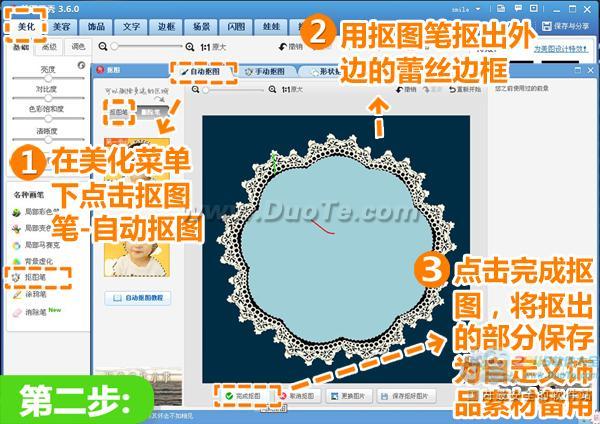Select 抠图笔 in brush list
The image size is (600, 424).
click(x=31, y=277)
